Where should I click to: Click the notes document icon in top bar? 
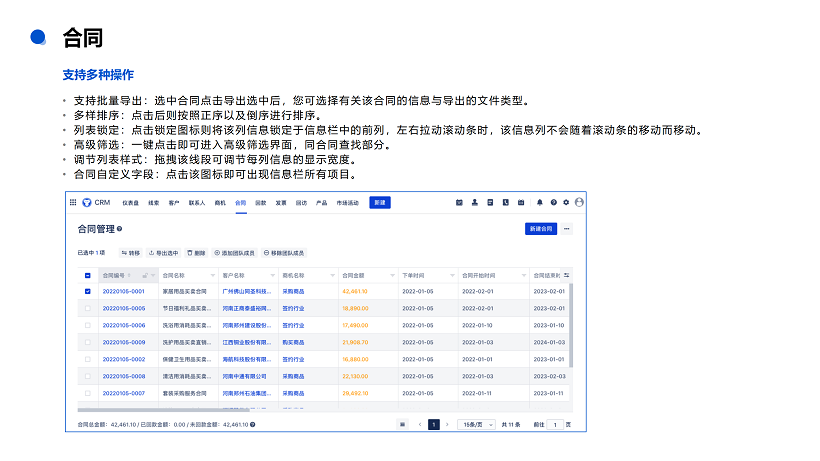pyautogui.click(x=490, y=202)
